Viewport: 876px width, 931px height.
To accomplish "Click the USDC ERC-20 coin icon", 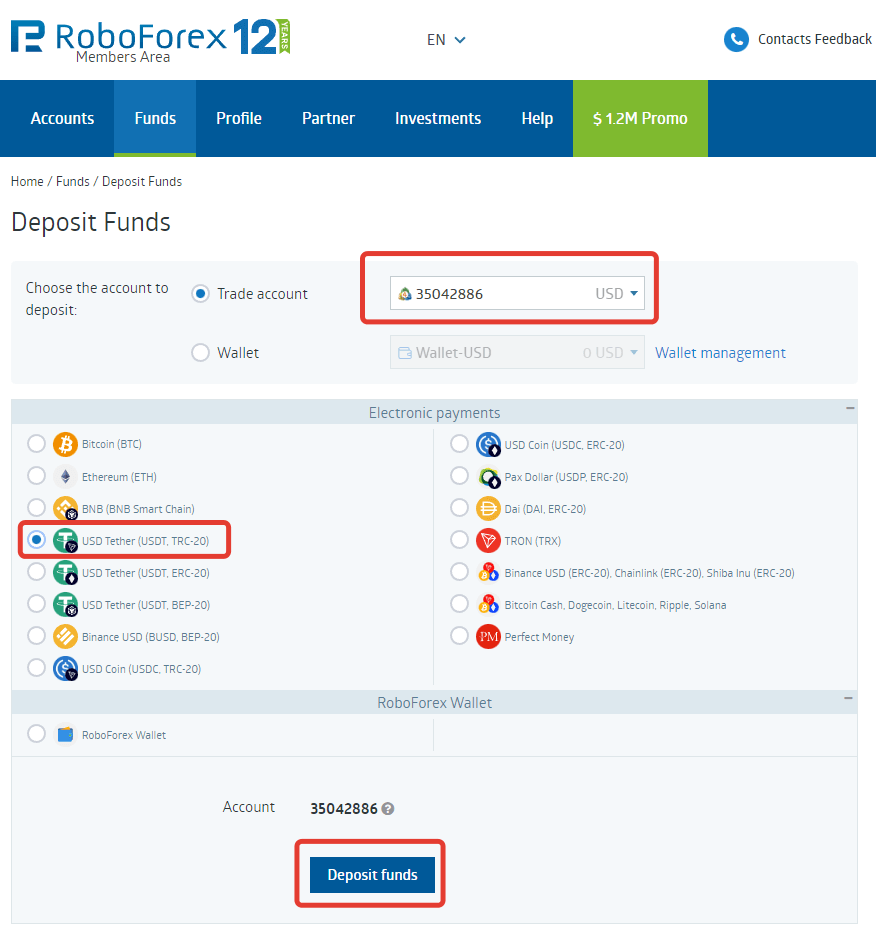I will [488, 445].
